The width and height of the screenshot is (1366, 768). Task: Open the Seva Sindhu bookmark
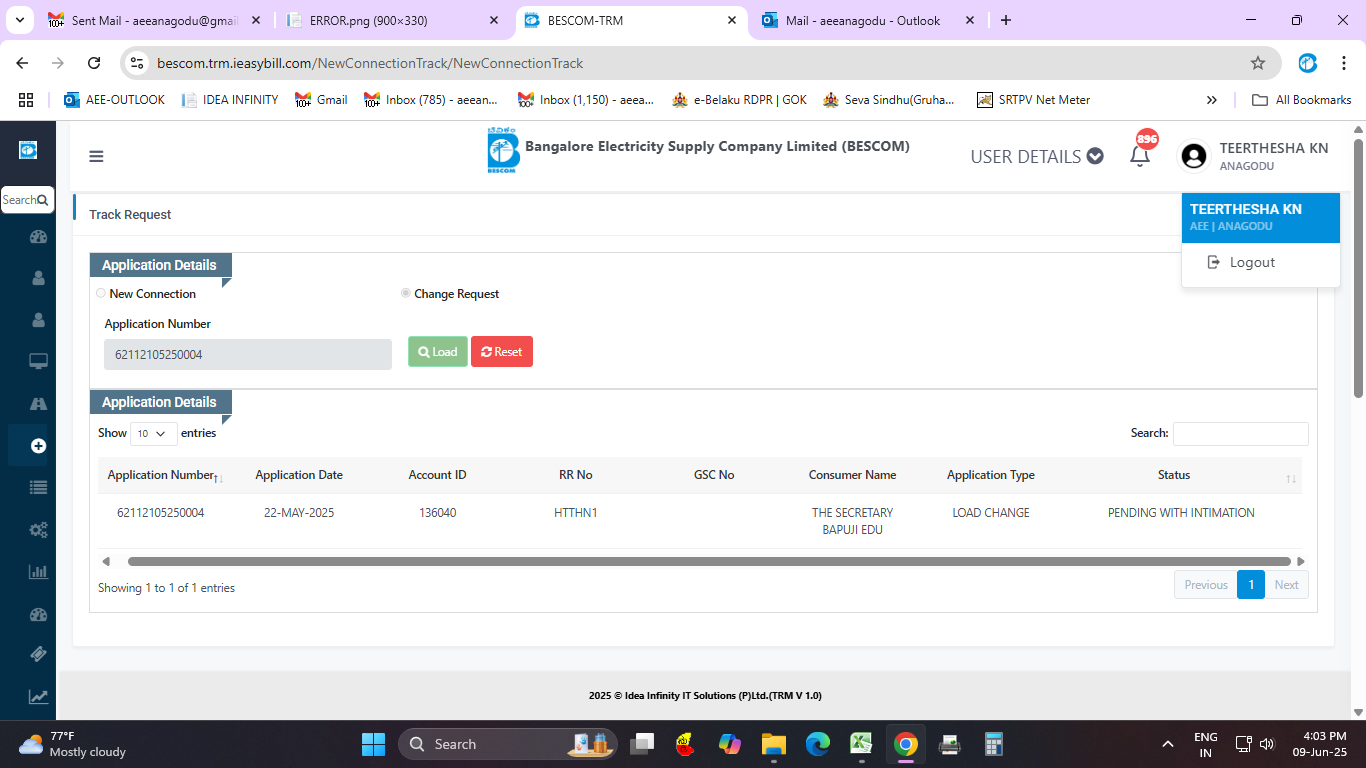point(889,100)
